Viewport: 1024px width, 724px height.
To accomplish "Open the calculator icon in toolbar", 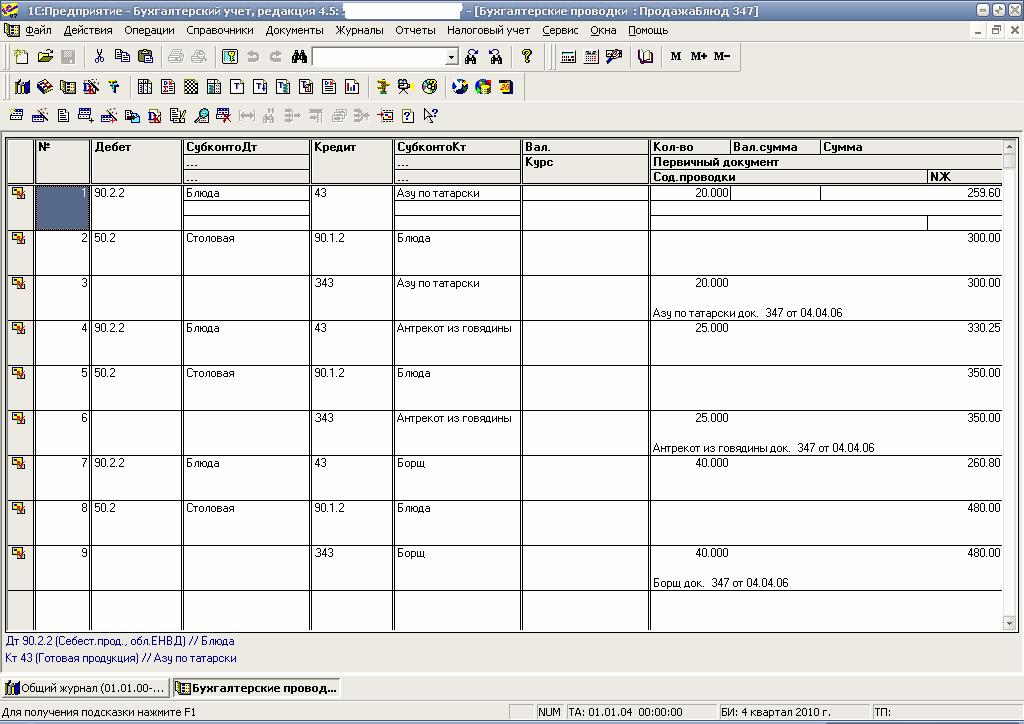I will (568, 57).
